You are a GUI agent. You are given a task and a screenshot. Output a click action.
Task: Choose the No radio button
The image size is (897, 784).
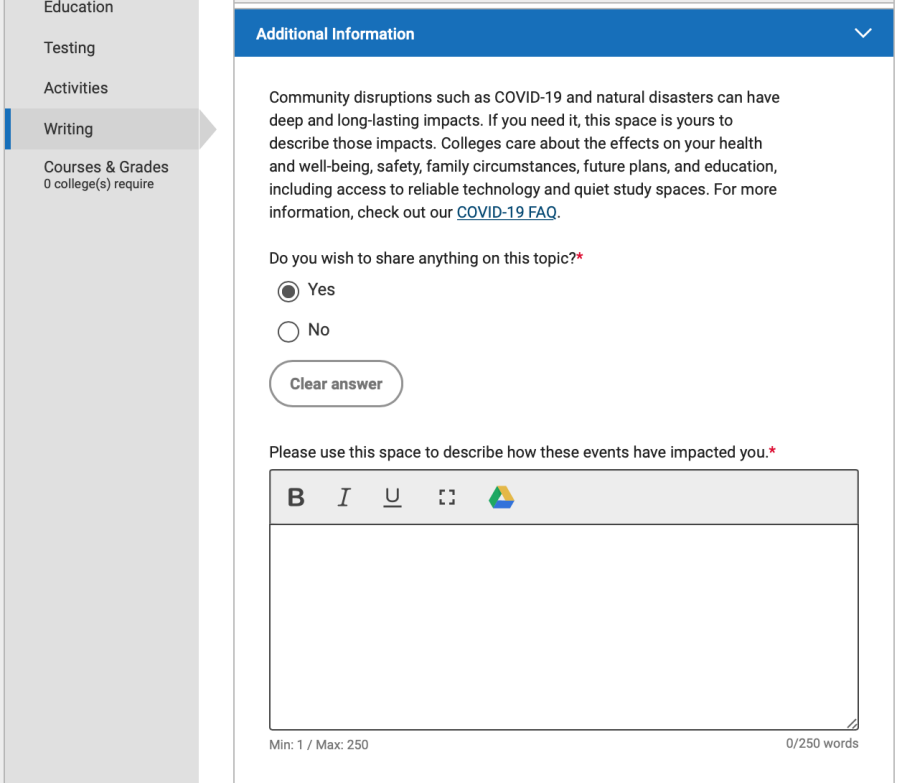click(289, 331)
